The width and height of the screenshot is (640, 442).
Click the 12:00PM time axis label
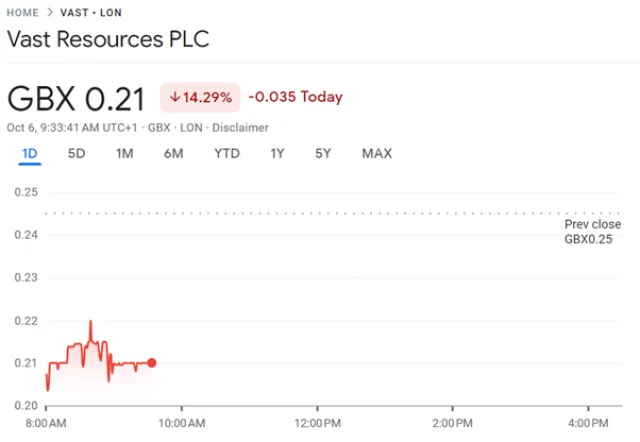(317, 424)
